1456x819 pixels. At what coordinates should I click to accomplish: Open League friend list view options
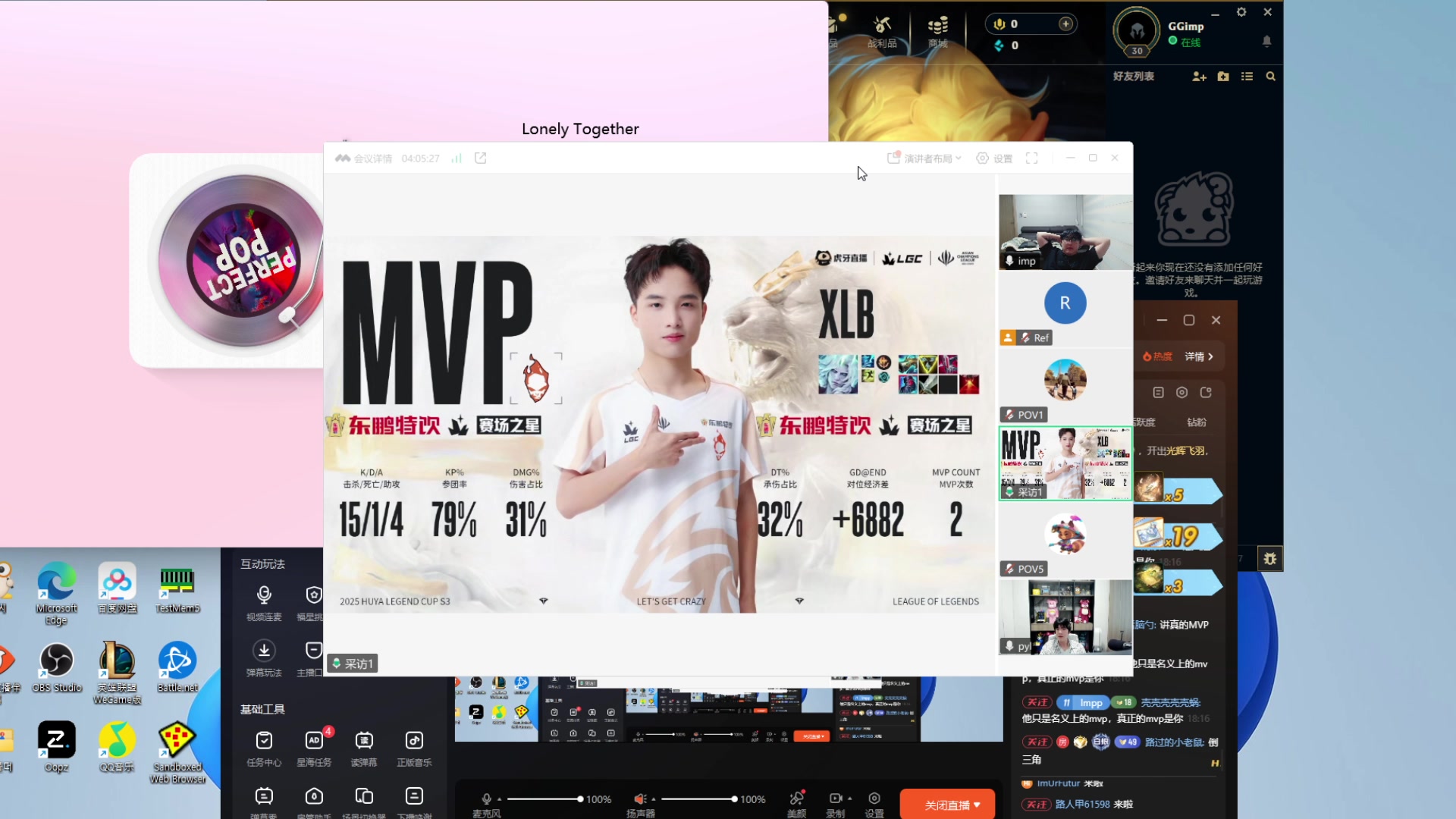pyautogui.click(x=1247, y=77)
